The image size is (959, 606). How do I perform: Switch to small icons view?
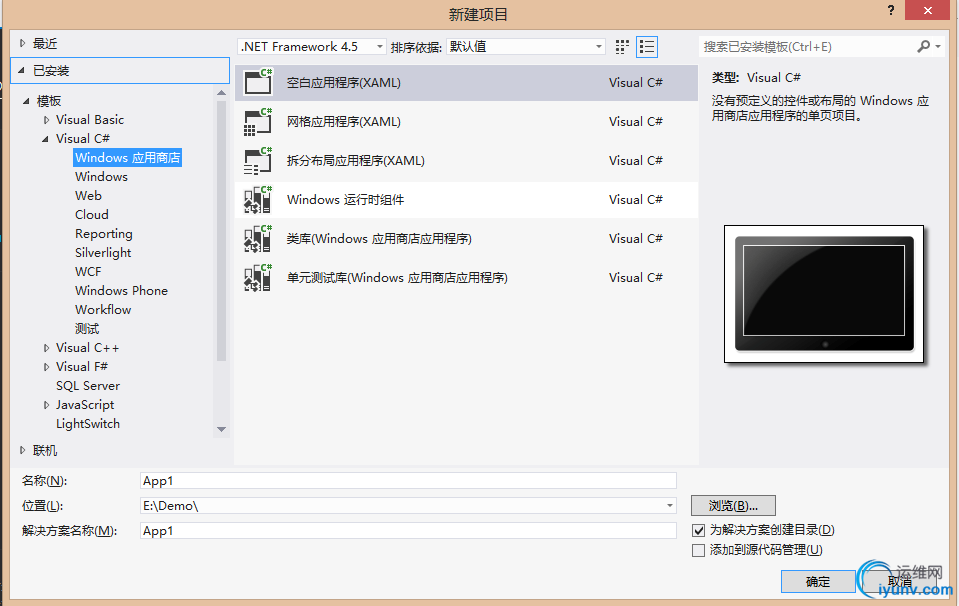622,47
